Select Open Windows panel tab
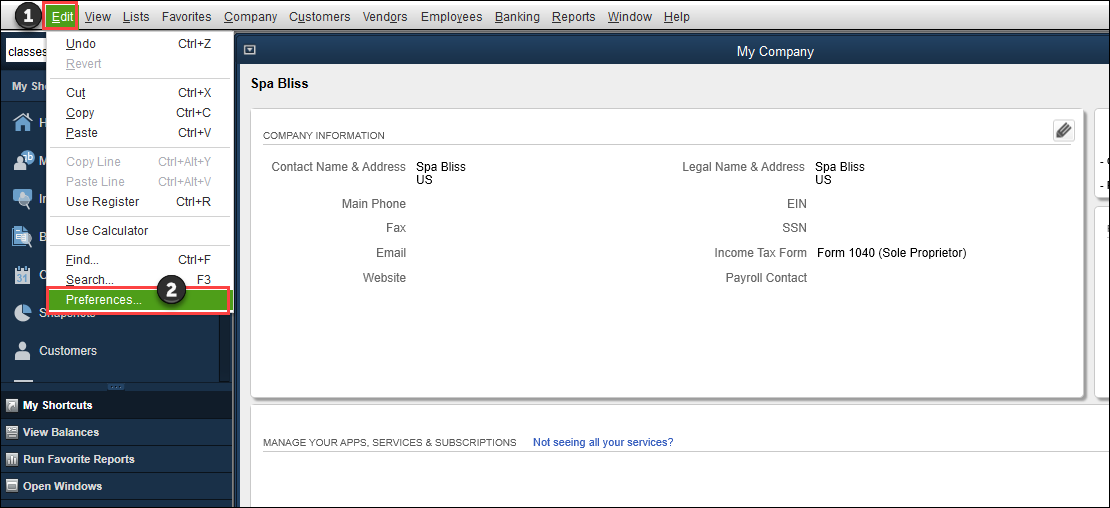 pyautogui.click(x=116, y=486)
